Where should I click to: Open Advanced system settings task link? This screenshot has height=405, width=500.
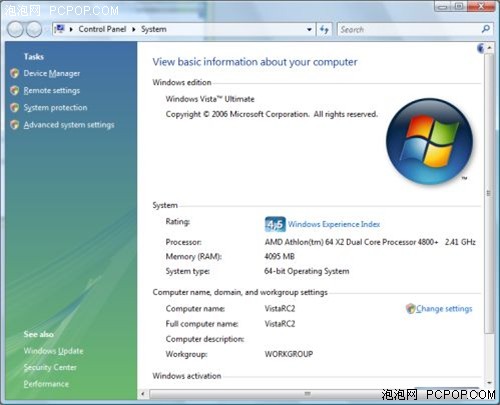pyautogui.click(x=69, y=125)
